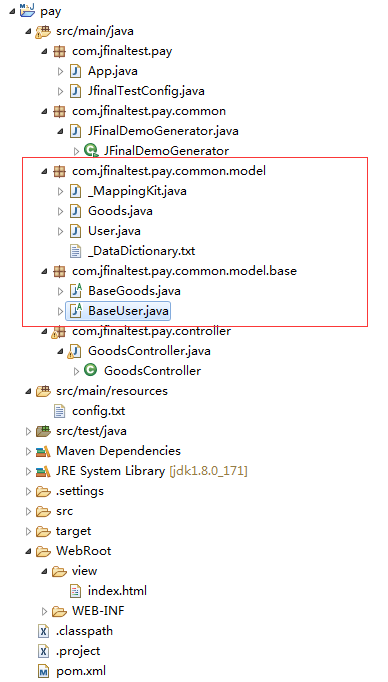Click the pom.xml Maven file icon

click(x=44, y=671)
